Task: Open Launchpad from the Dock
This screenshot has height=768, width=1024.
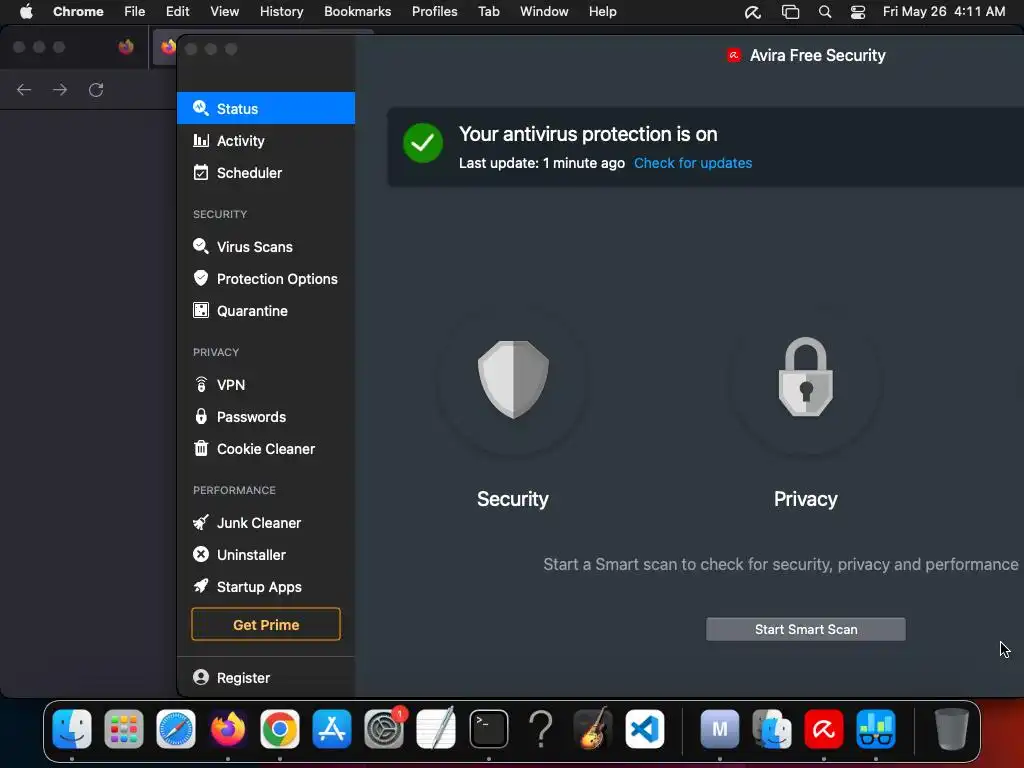Action: coord(123,728)
